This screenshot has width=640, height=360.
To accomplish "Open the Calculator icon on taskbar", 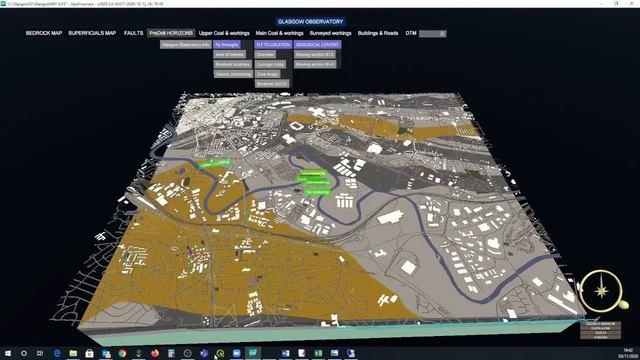I will (x=171, y=353).
